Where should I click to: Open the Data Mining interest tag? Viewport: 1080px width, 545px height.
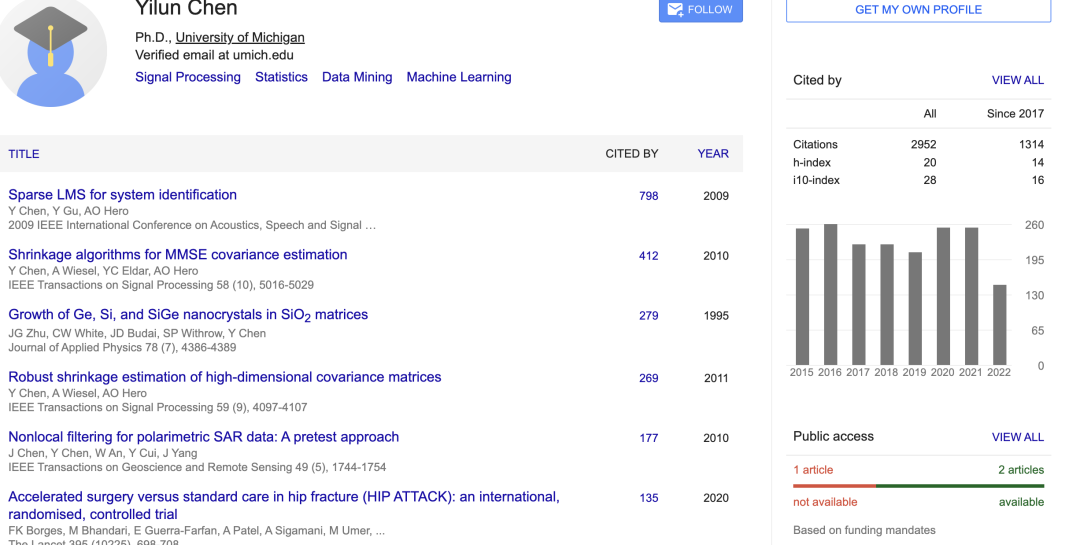click(357, 77)
